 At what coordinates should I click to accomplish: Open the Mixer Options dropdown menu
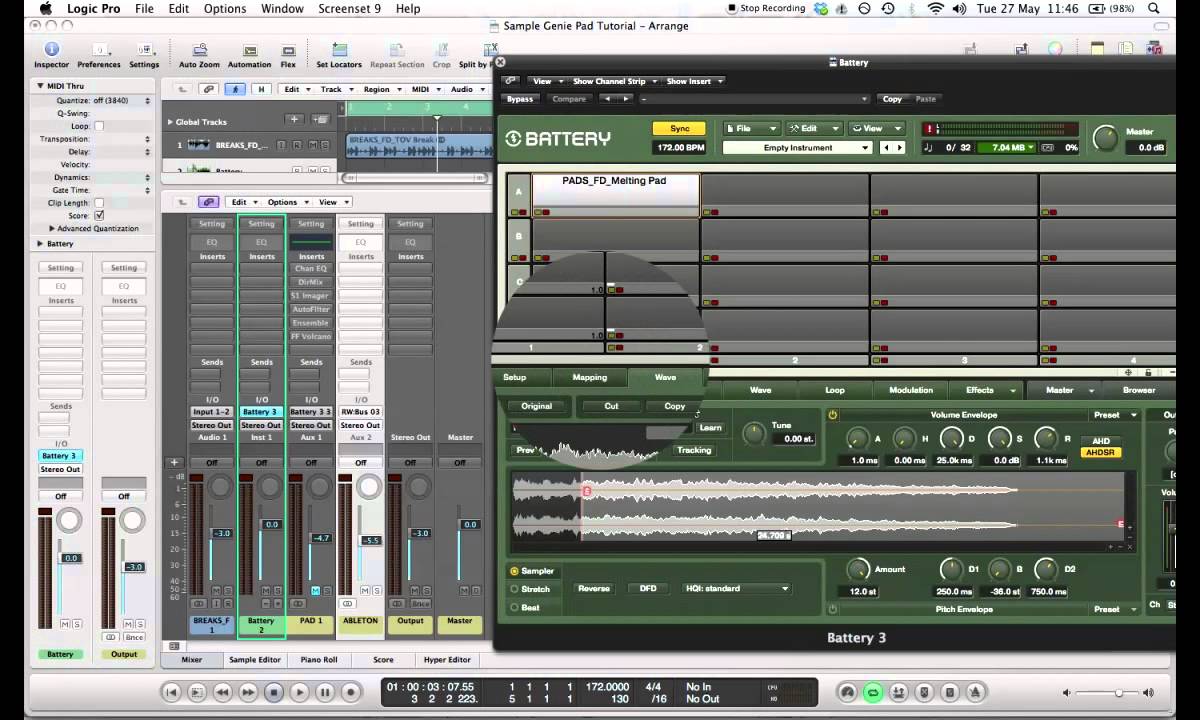pyautogui.click(x=287, y=202)
